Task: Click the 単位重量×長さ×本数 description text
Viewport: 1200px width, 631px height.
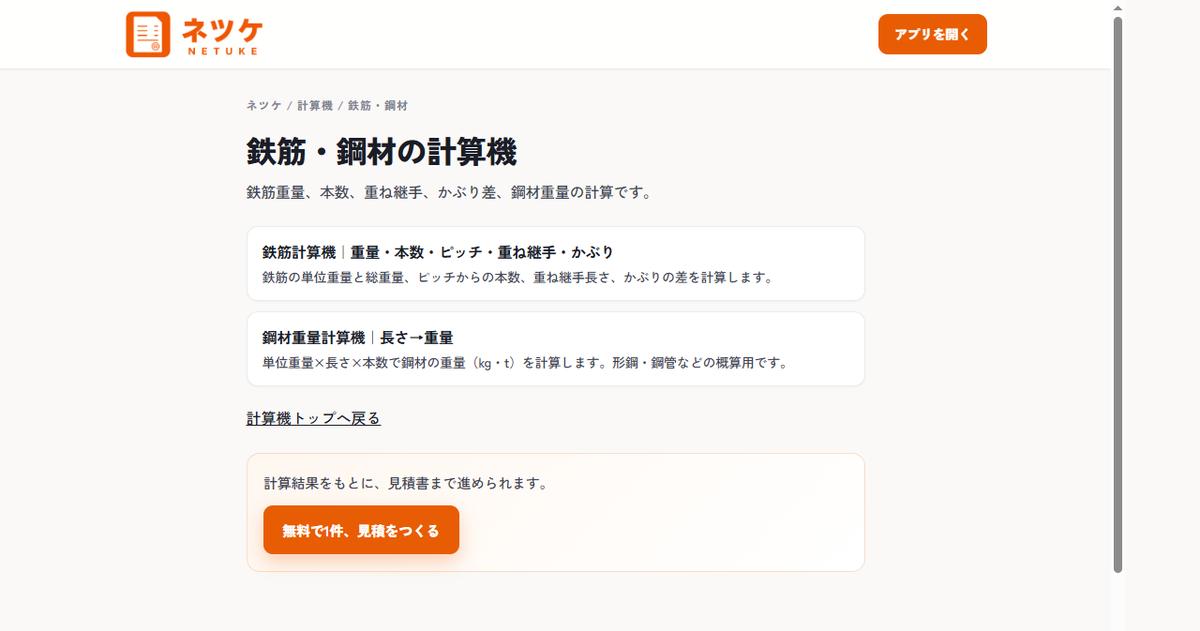Action: pyautogui.click(x=525, y=362)
